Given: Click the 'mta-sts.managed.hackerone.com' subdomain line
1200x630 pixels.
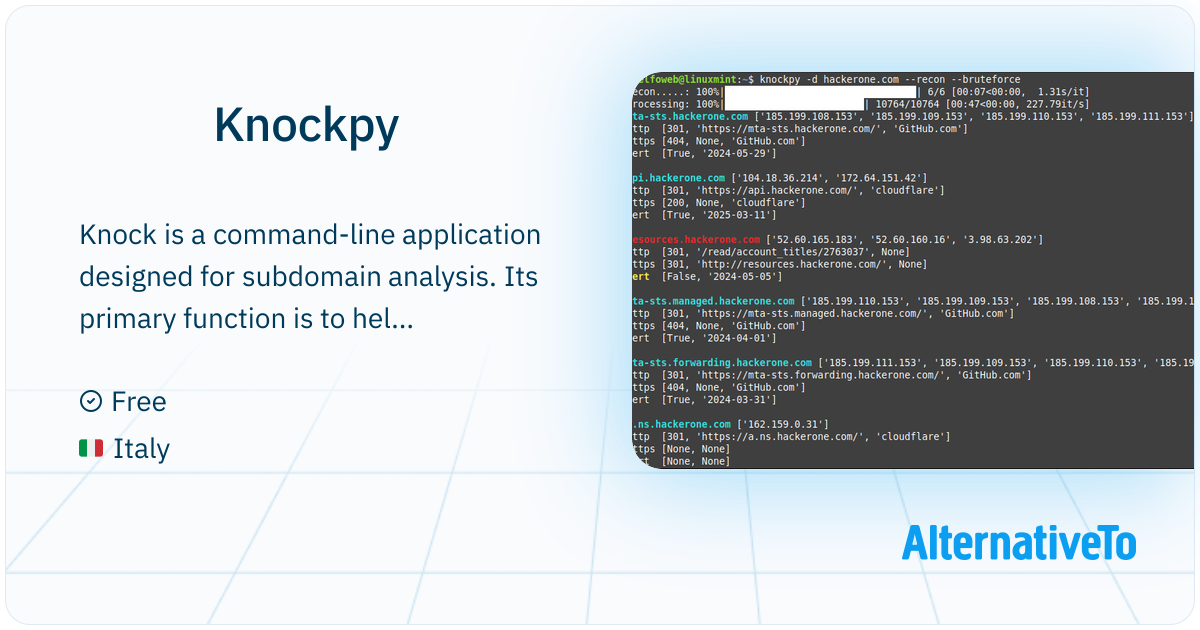Looking at the screenshot, I should pos(914,301).
